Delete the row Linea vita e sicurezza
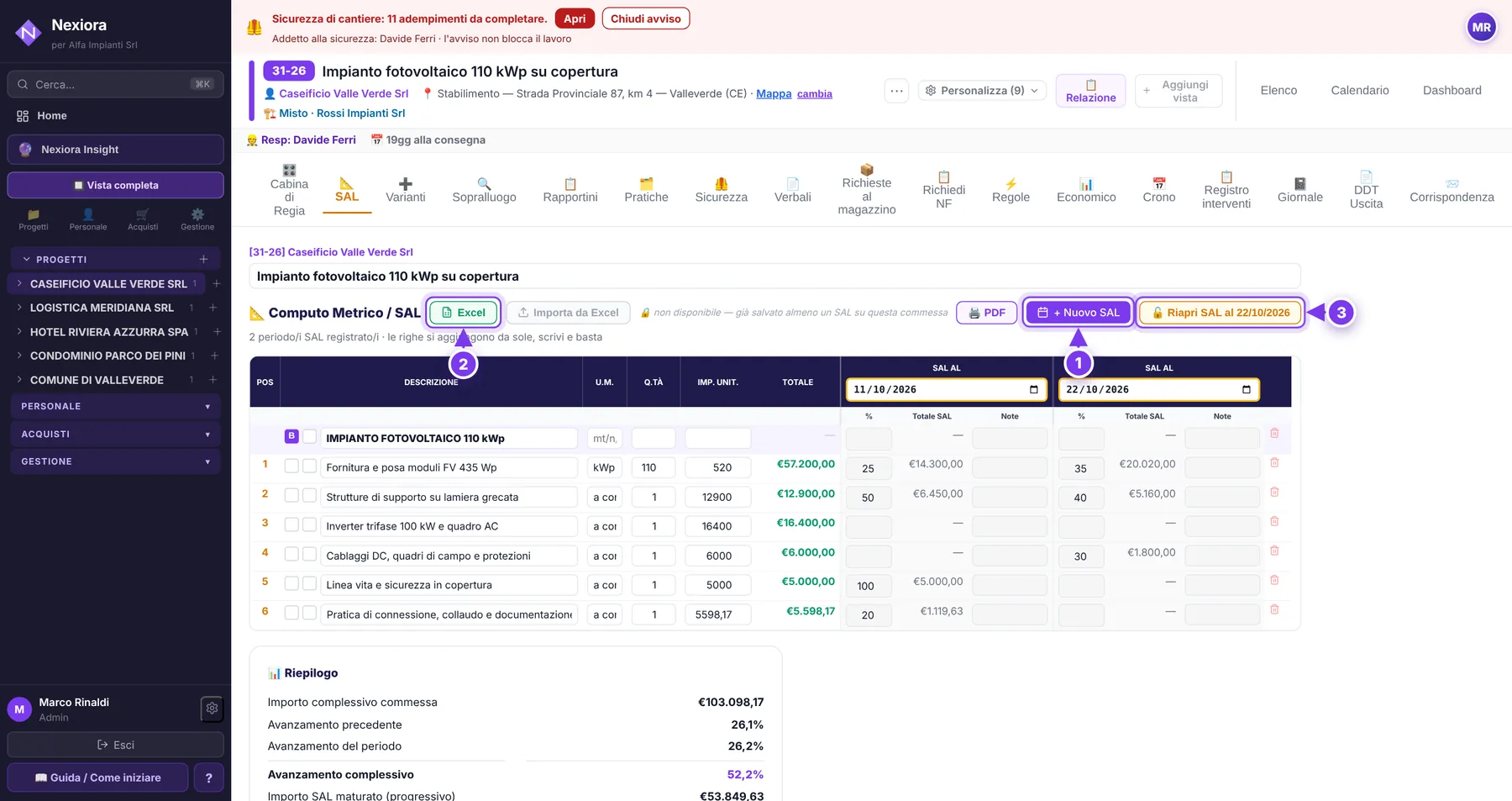Screen dimensions: 1512x801 1274,580
